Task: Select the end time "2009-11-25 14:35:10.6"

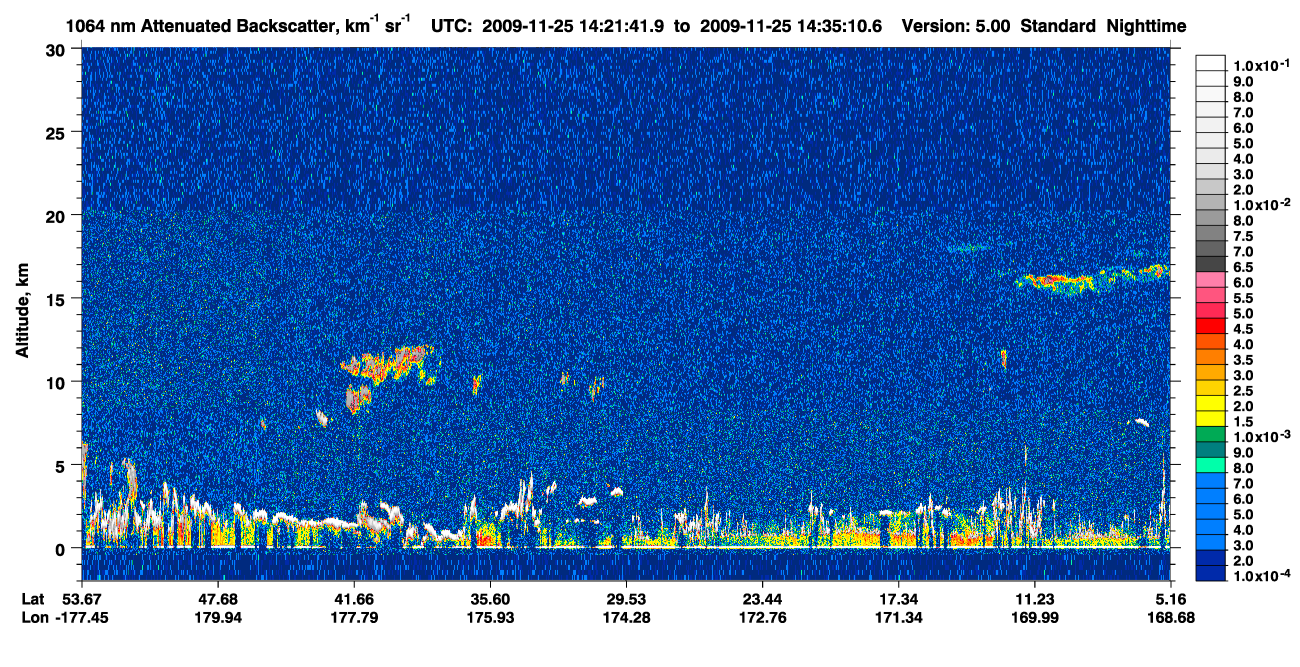Action: [x=791, y=25]
